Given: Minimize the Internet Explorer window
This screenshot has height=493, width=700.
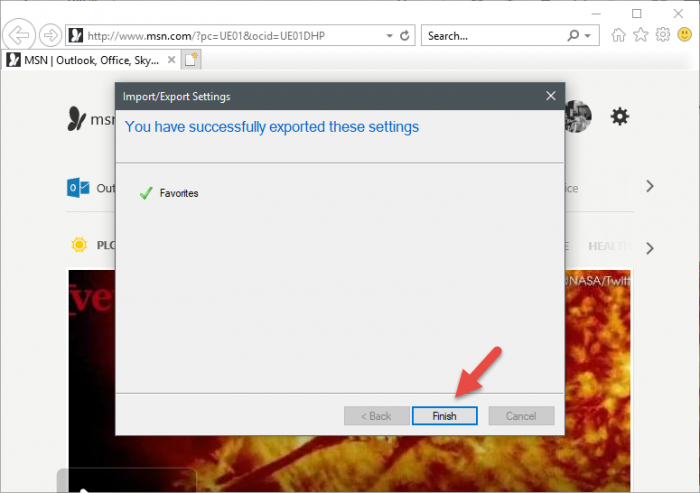Looking at the screenshot, I should [596, 14].
